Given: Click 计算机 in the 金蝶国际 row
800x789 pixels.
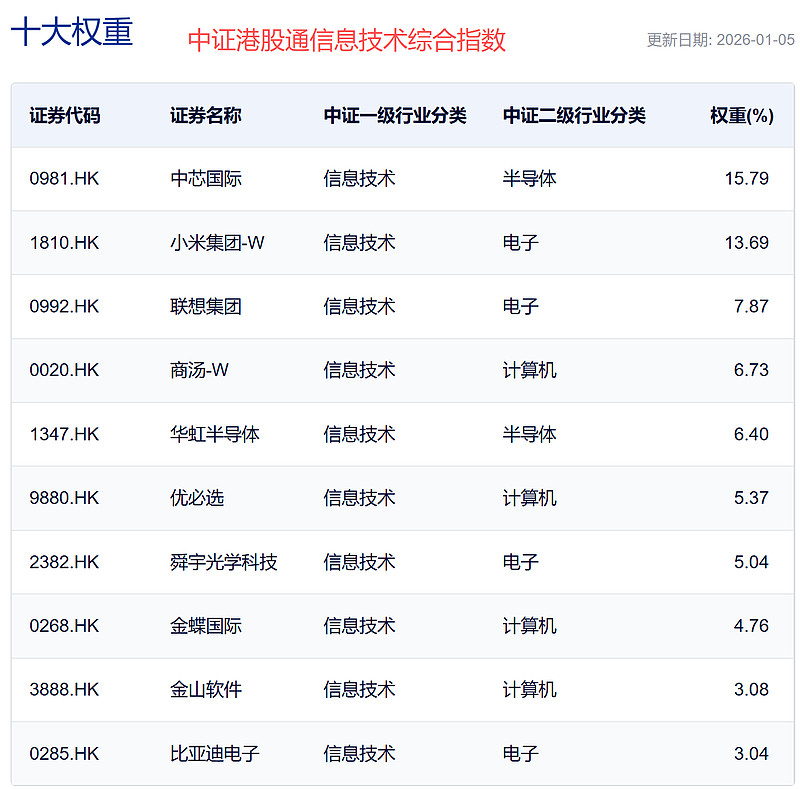Looking at the screenshot, I should (529, 626).
